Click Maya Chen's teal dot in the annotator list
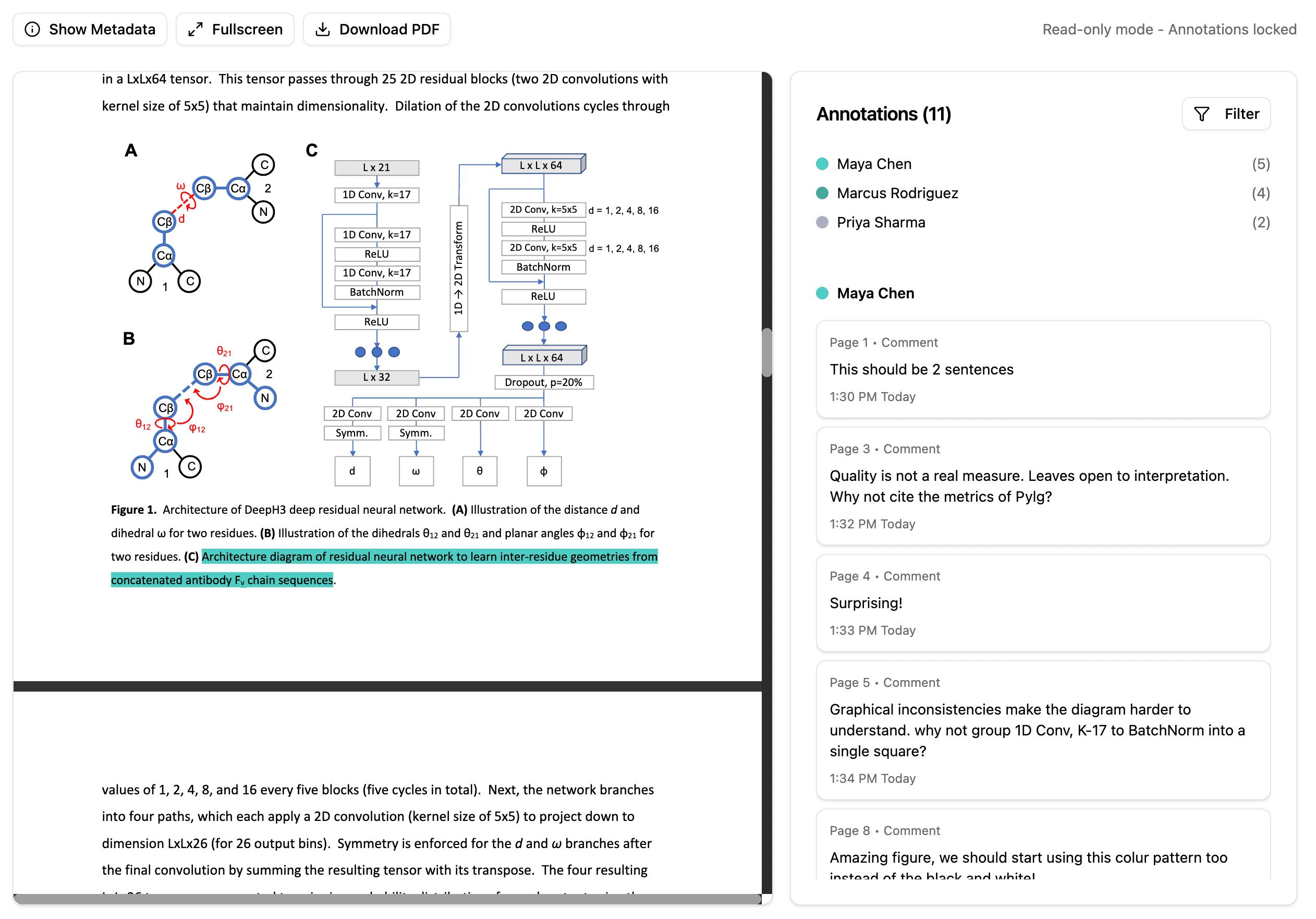This screenshot has width=1316, height=919. click(x=822, y=163)
